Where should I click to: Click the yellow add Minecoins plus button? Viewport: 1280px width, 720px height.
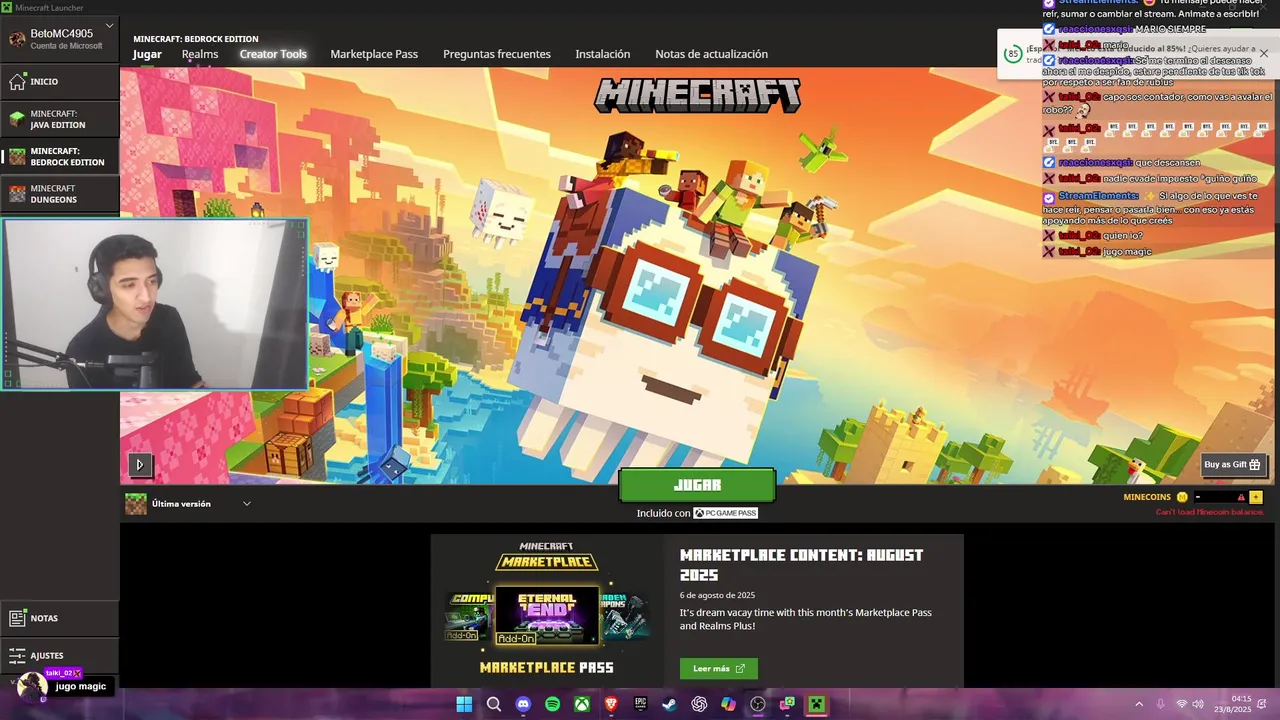point(1256,497)
